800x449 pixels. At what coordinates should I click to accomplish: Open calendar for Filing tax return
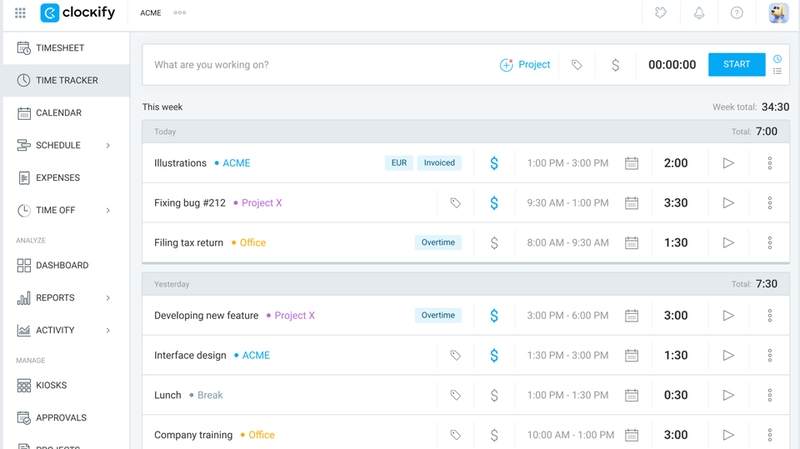pyautogui.click(x=632, y=243)
